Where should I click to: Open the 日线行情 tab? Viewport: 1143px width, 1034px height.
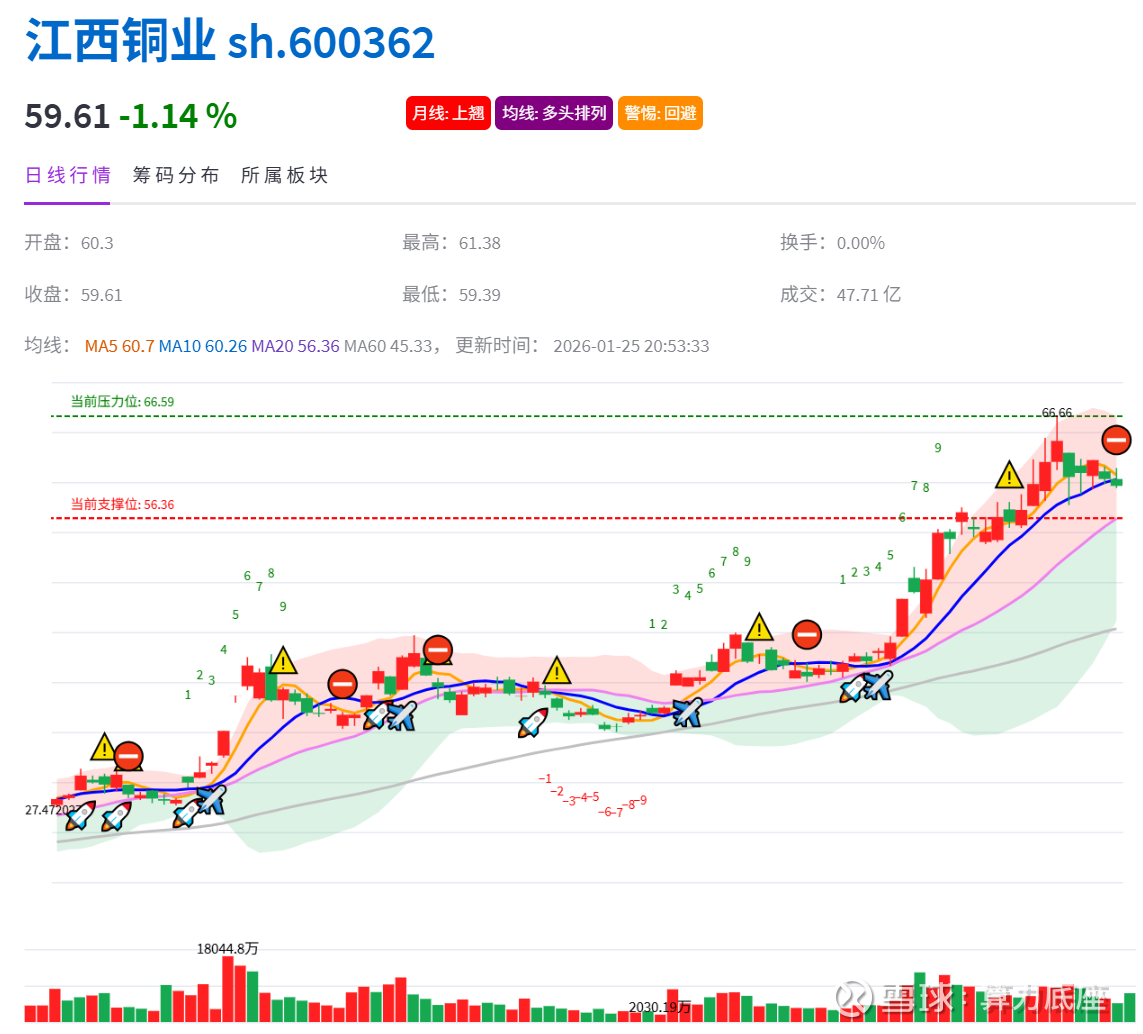pyautogui.click(x=67, y=175)
